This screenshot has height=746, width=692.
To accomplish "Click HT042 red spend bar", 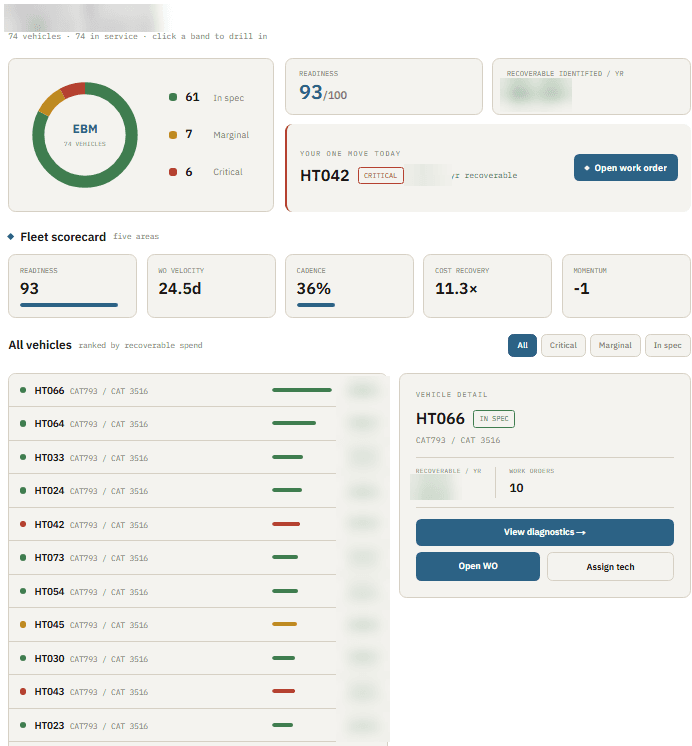I will [286, 524].
